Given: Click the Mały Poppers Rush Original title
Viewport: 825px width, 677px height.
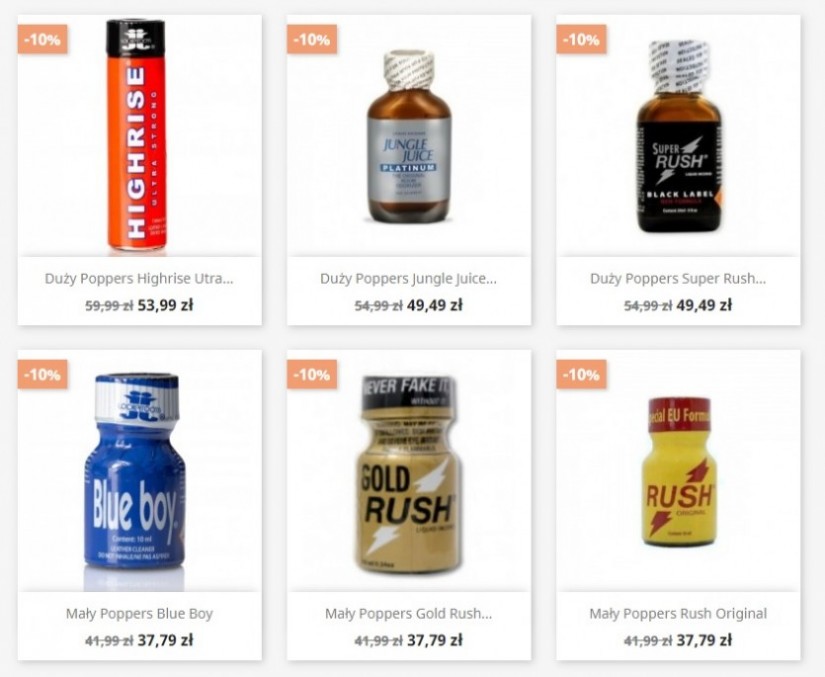Looking at the screenshot, I should pos(678,613).
